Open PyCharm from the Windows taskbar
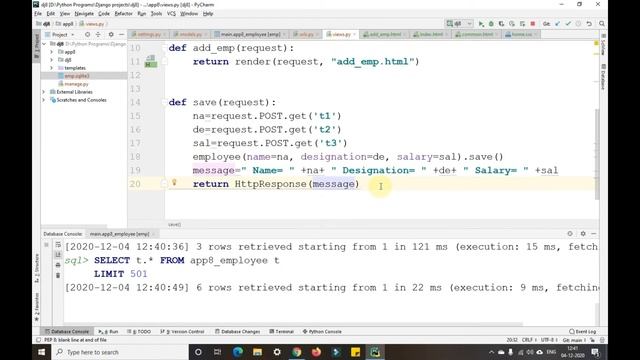The width and height of the screenshot is (640, 360). pos(375,352)
